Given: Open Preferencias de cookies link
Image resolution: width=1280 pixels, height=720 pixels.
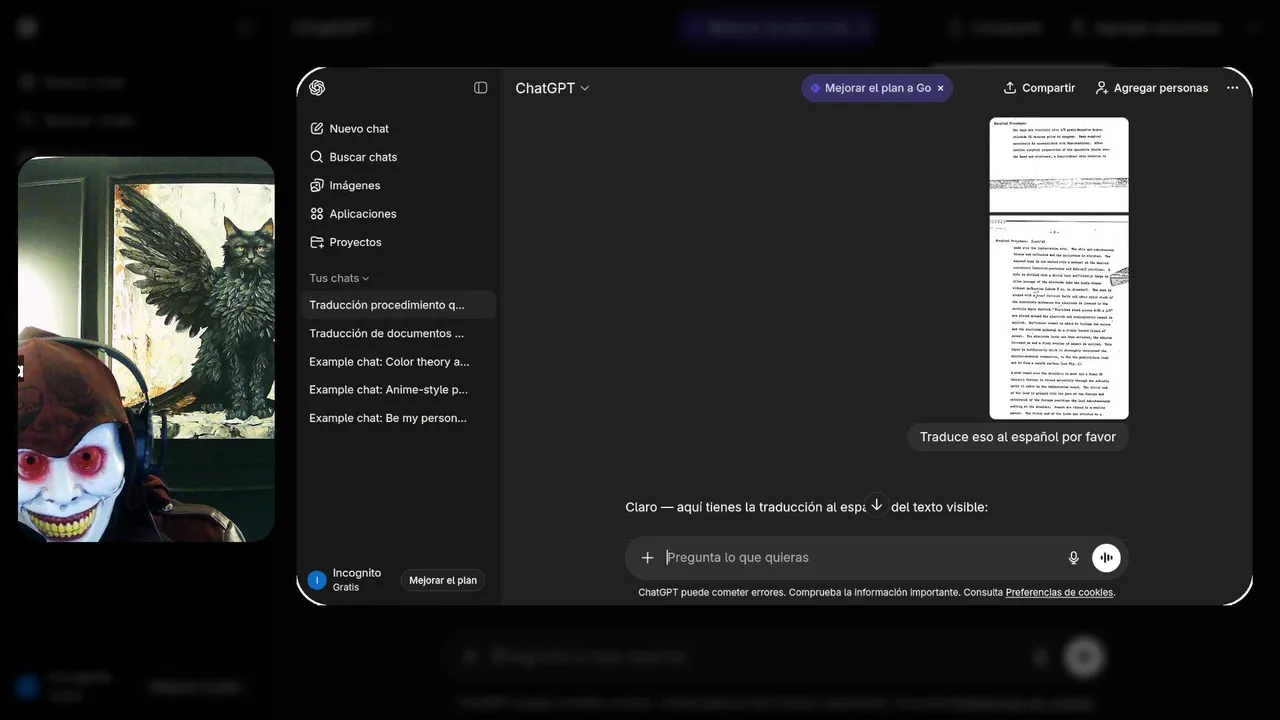Looking at the screenshot, I should [1059, 592].
